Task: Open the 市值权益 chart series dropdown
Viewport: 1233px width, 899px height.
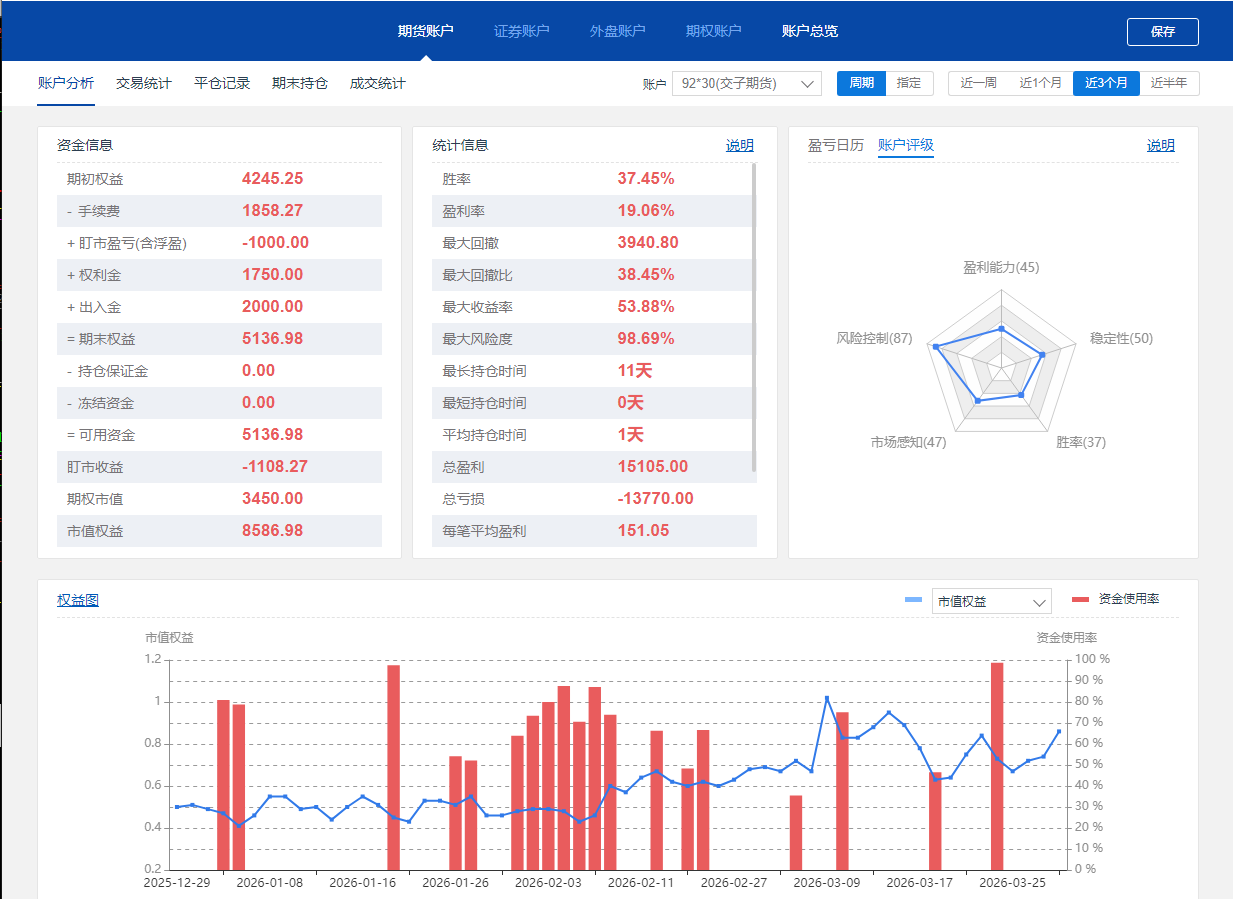Action: point(990,601)
